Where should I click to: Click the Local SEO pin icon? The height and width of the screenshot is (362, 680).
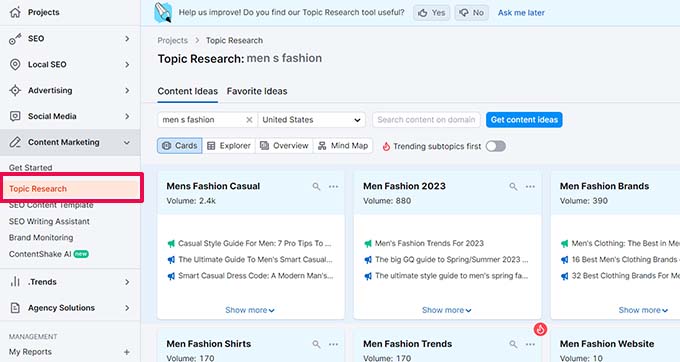[15, 65]
